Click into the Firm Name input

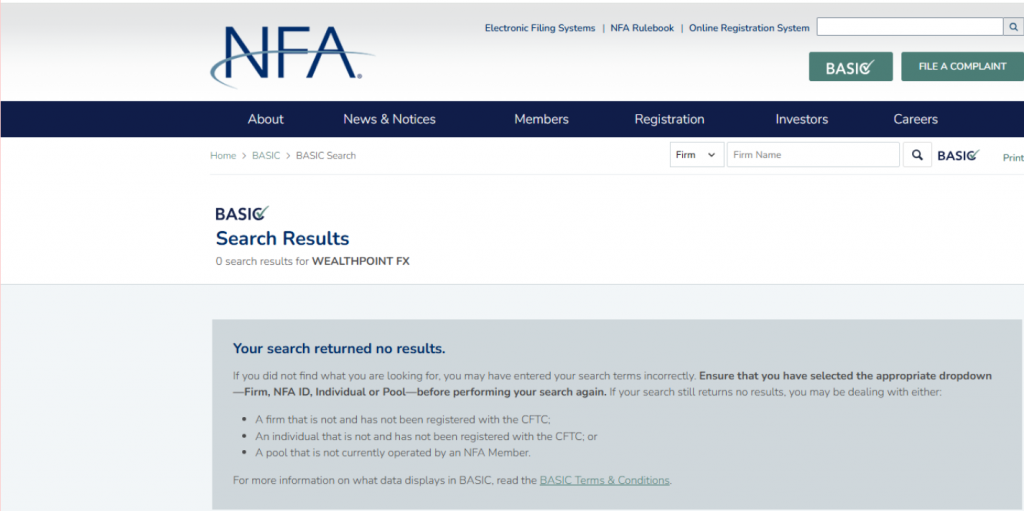(x=813, y=155)
